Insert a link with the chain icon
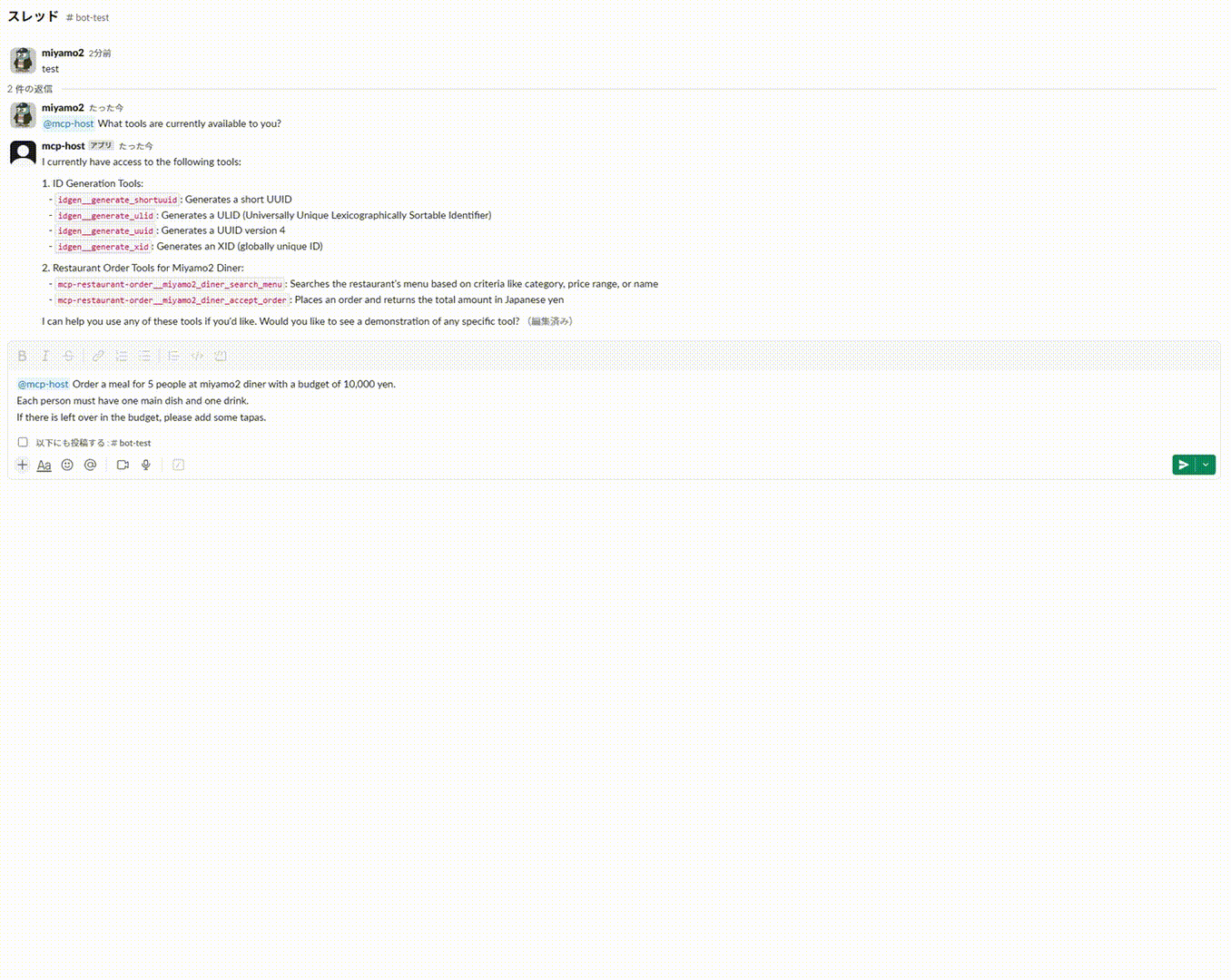Viewport: 1231px width, 980px height. pos(98,356)
